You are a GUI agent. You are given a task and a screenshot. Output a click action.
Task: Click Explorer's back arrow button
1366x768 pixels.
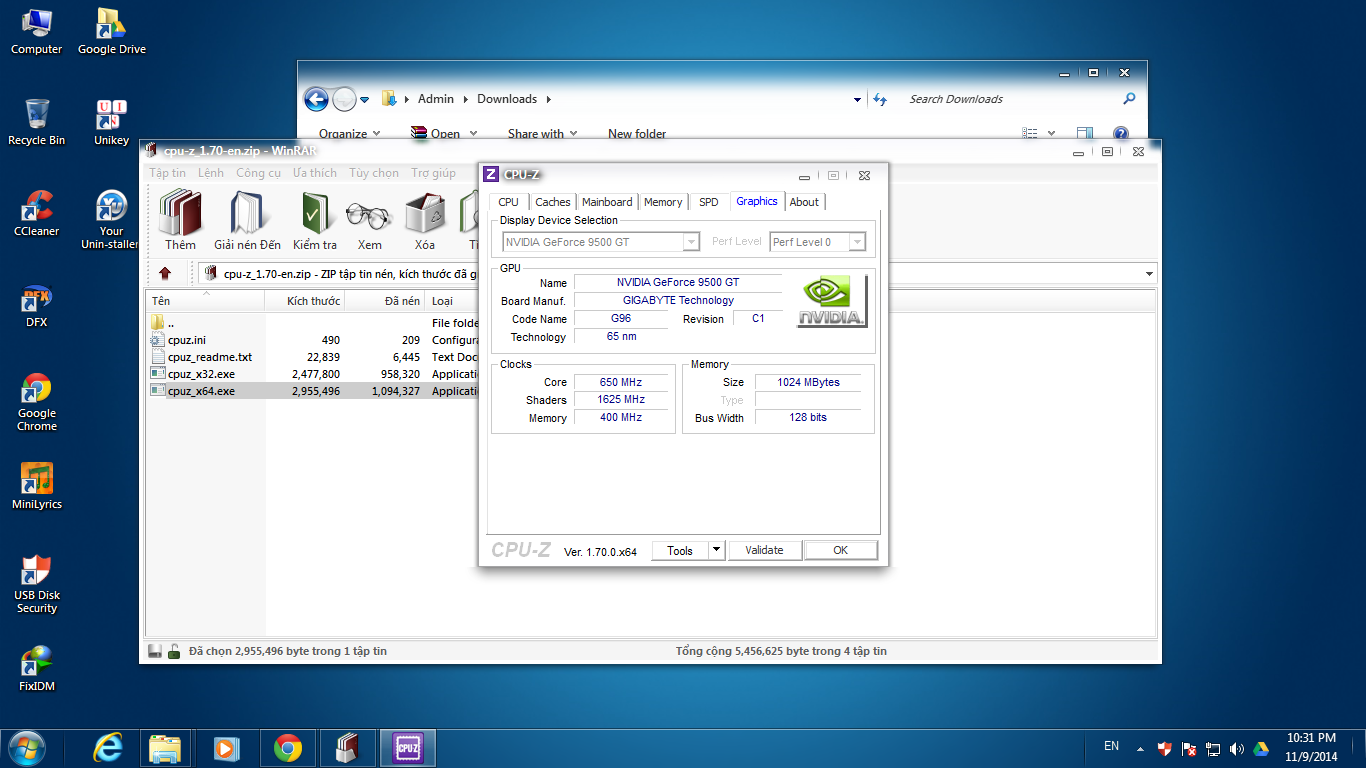[316, 99]
